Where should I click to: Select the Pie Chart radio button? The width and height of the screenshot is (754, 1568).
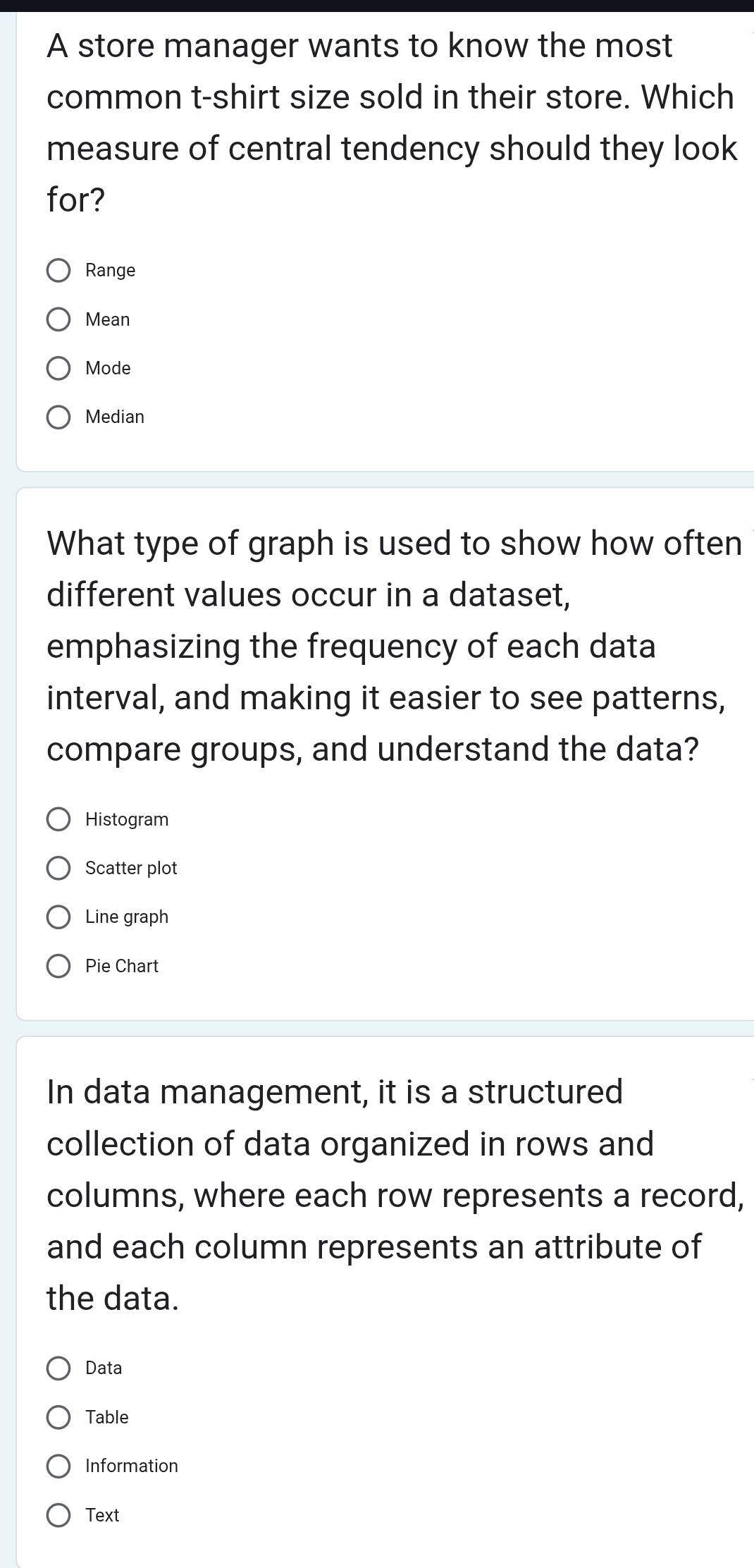(x=58, y=967)
